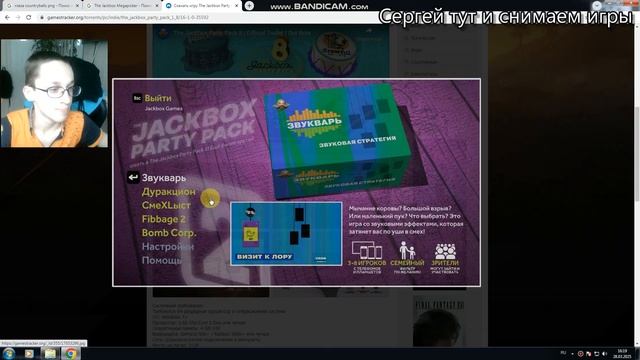Click the browser forward arrow
This screenshot has width=640, height=360.
click(x=18, y=18)
